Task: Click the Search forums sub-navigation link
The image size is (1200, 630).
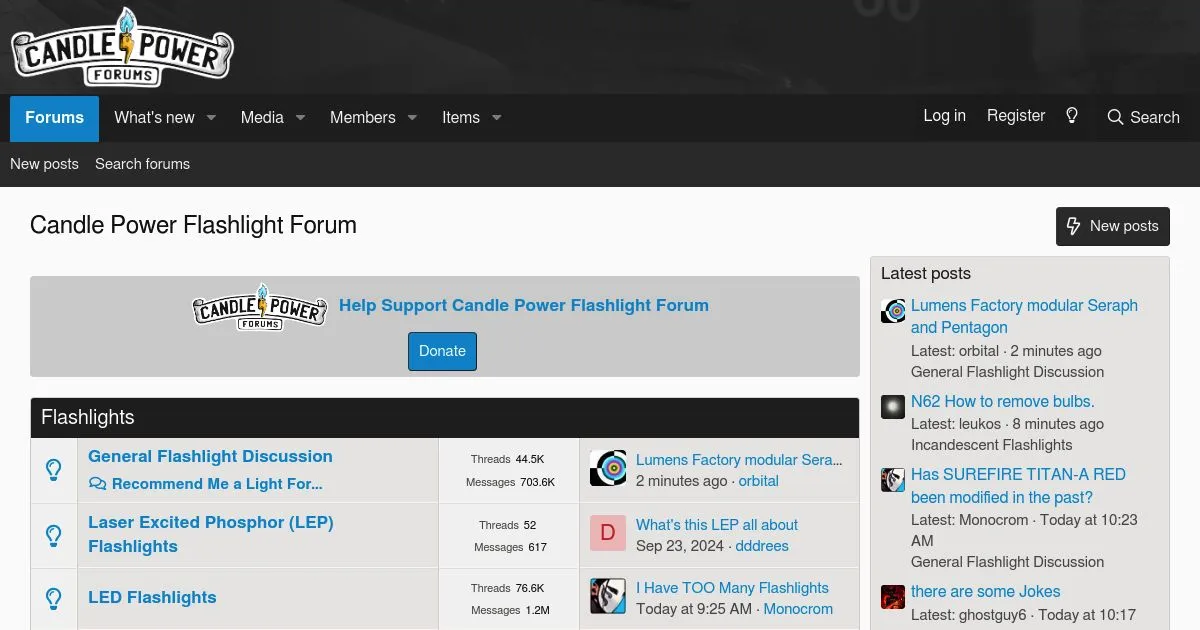Action: point(142,164)
